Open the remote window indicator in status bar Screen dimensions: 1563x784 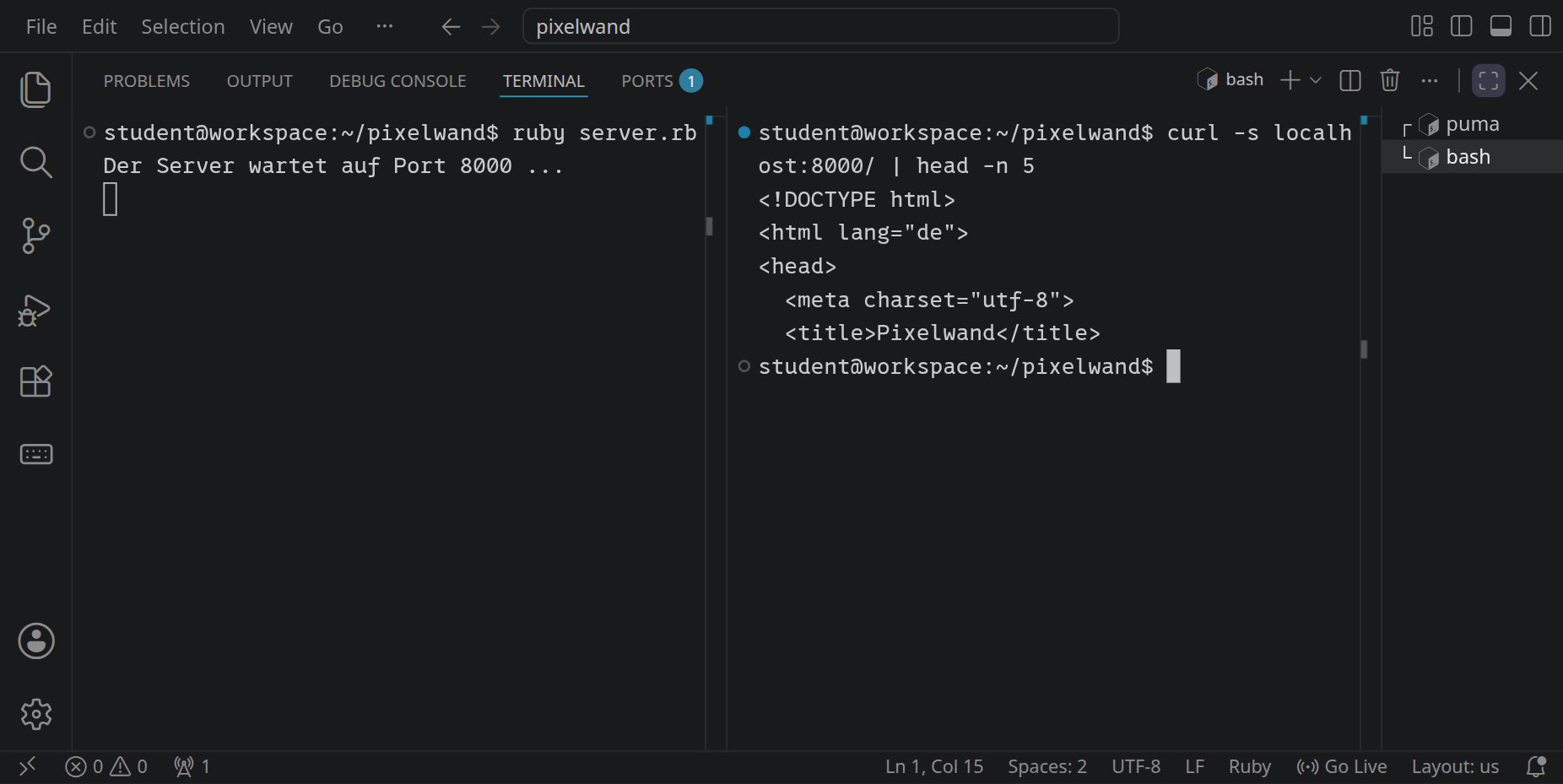click(x=27, y=766)
